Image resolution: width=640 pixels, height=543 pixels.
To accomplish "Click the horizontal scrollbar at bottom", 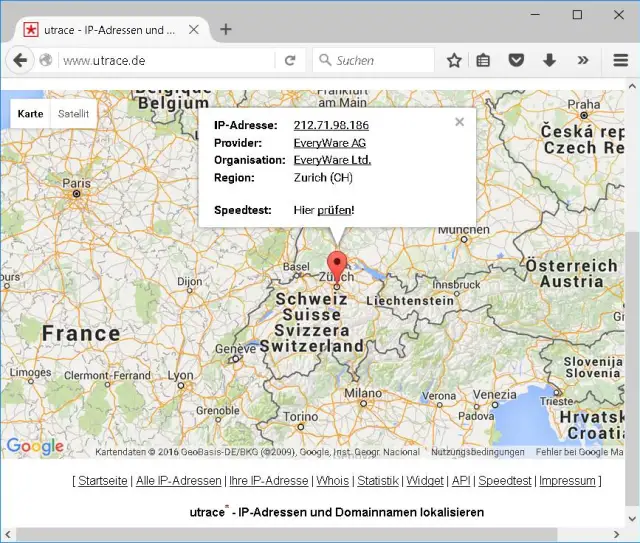I will click(300, 534).
